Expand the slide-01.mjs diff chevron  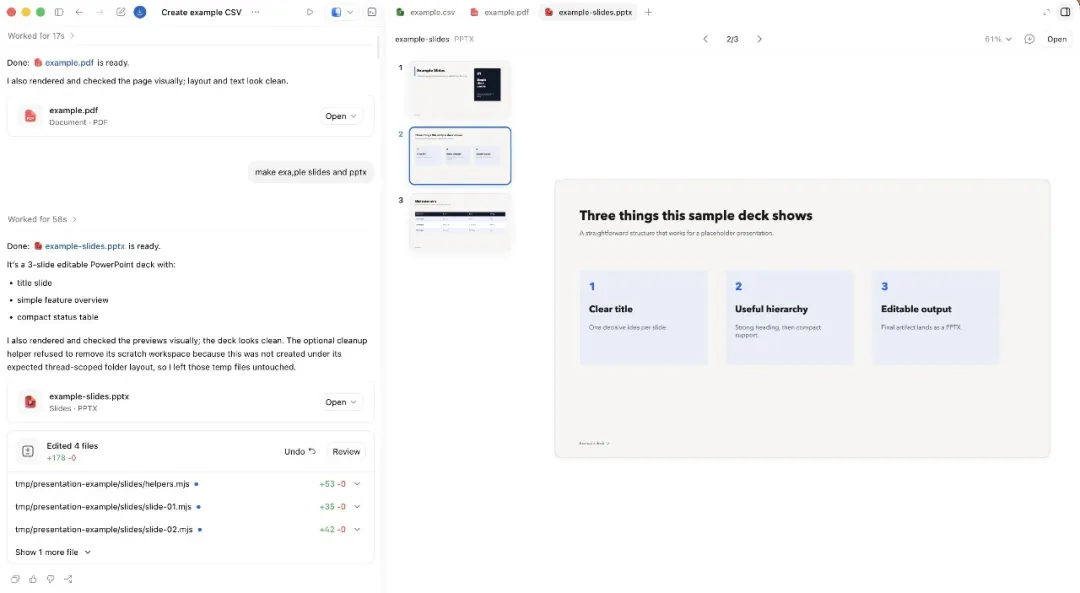tap(357, 507)
